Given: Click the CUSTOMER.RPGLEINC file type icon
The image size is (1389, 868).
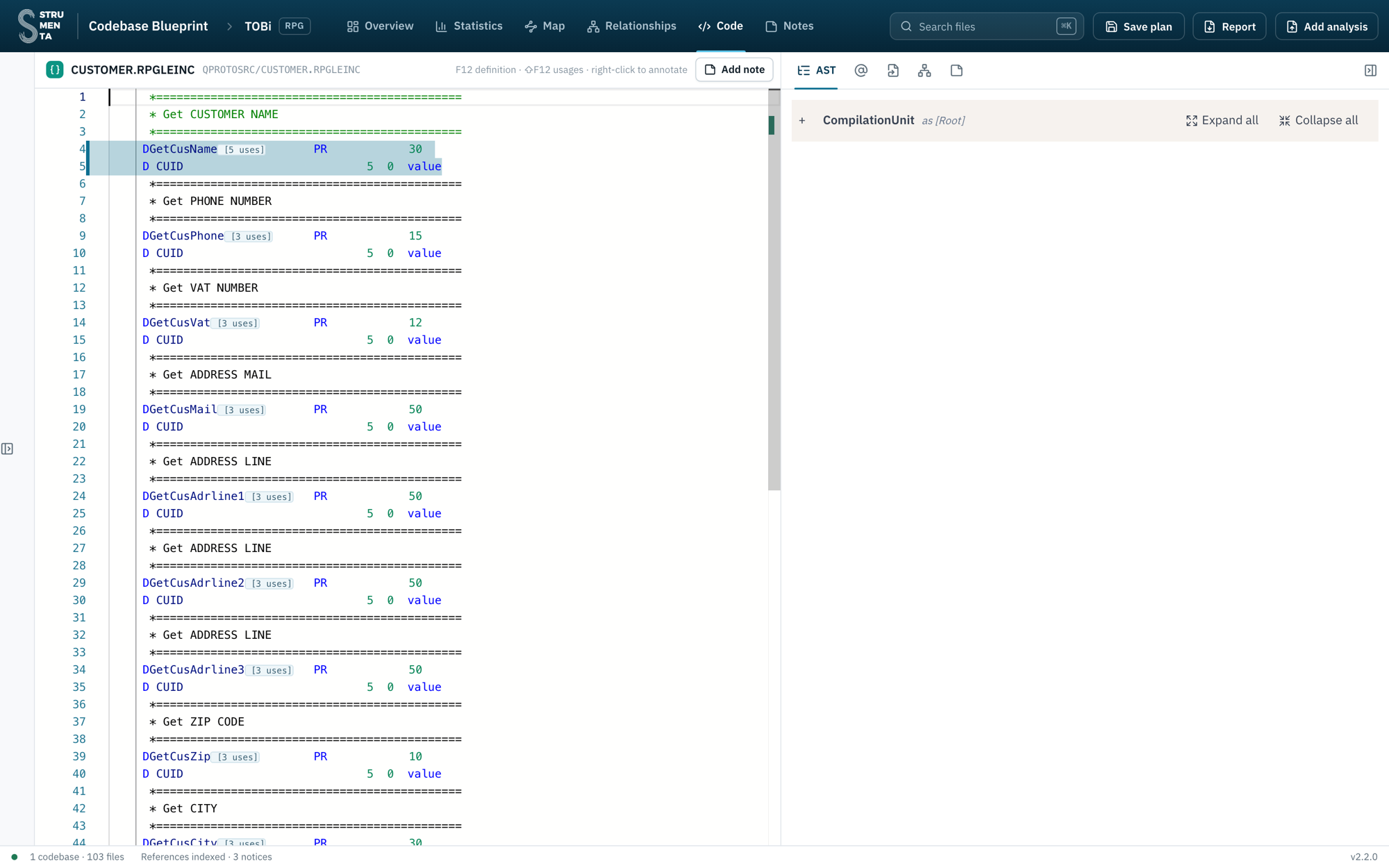Looking at the screenshot, I should (55, 69).
